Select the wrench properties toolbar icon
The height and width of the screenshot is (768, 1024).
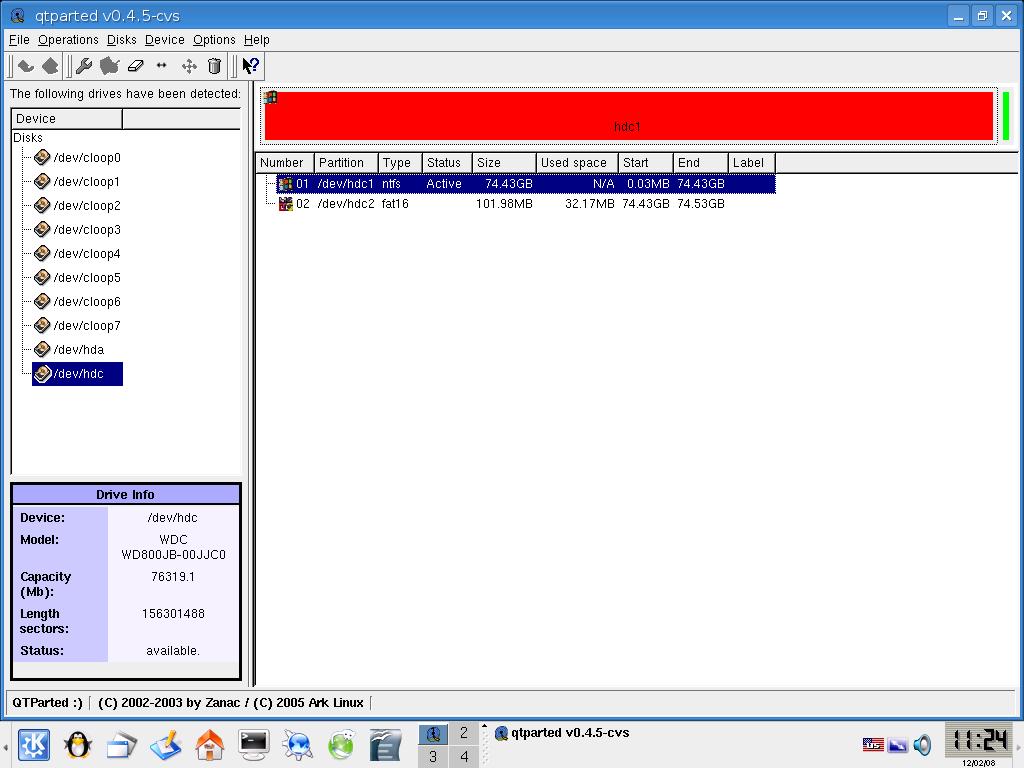point(86,65)
